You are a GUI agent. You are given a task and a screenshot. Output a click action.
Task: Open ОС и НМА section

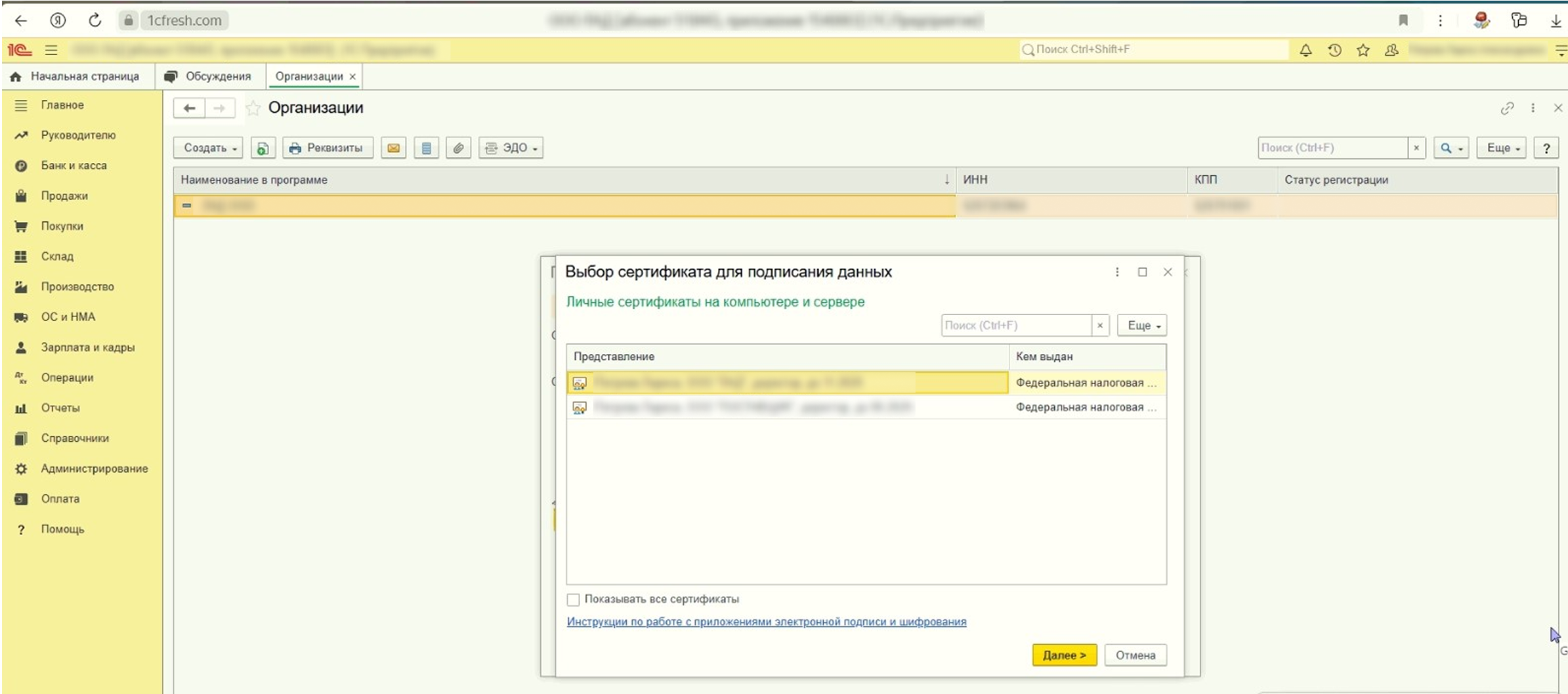pyautogui.click(x=68, y=316)
